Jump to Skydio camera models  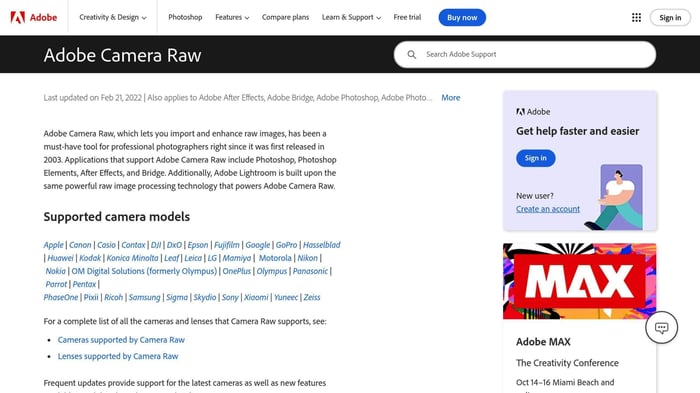point(204,297)
